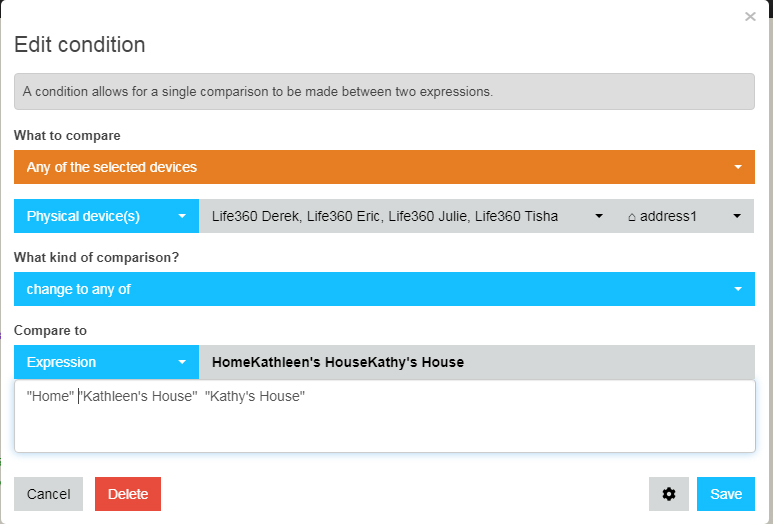This screenshot has height=524, width=773.
Task: Click the "What kind of comparison?" label
Action: coord(96,257)
